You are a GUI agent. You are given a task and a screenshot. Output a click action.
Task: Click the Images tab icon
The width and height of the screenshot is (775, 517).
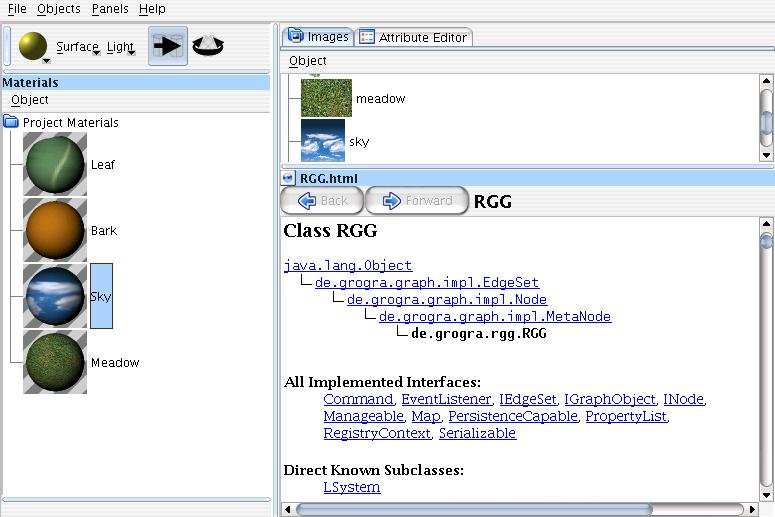click(296, 36)
